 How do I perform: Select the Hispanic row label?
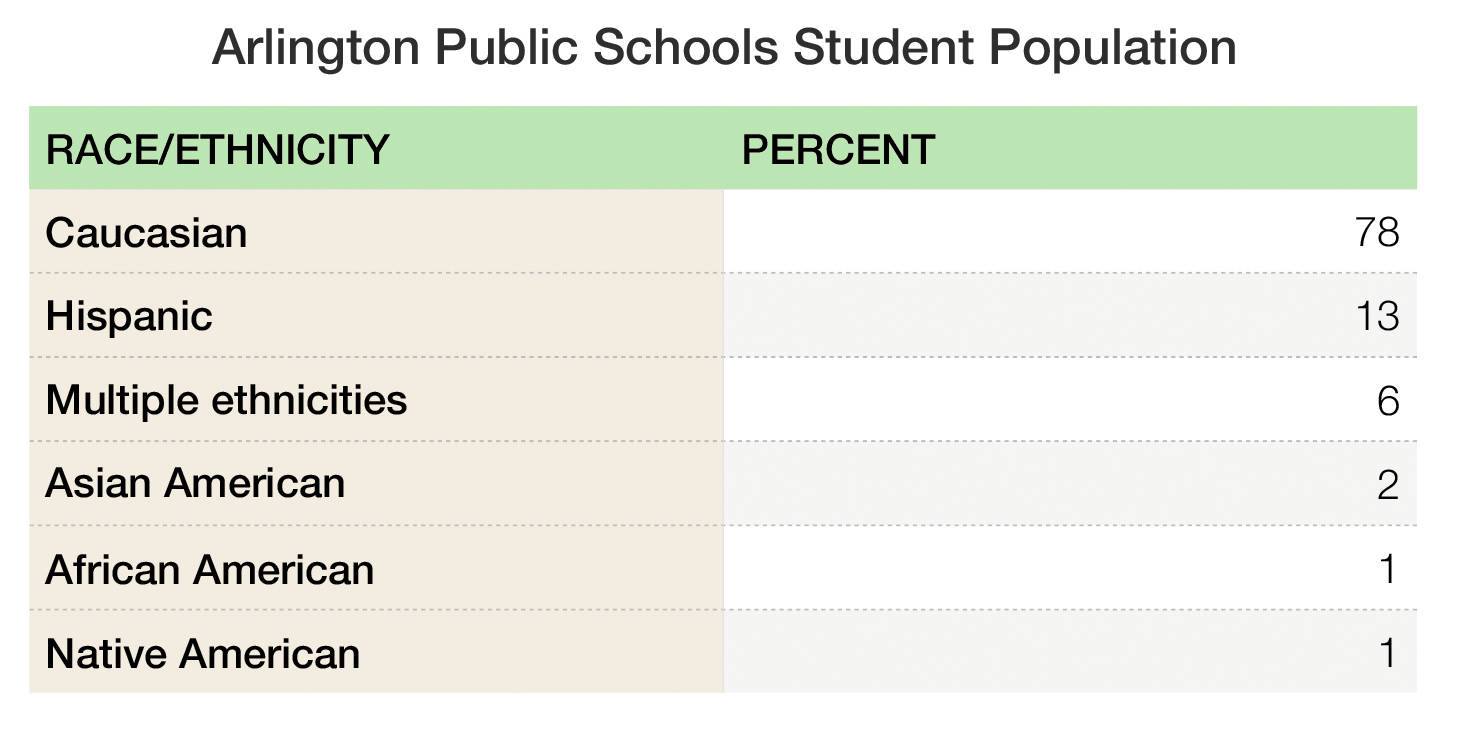click(x=129, y=316)
